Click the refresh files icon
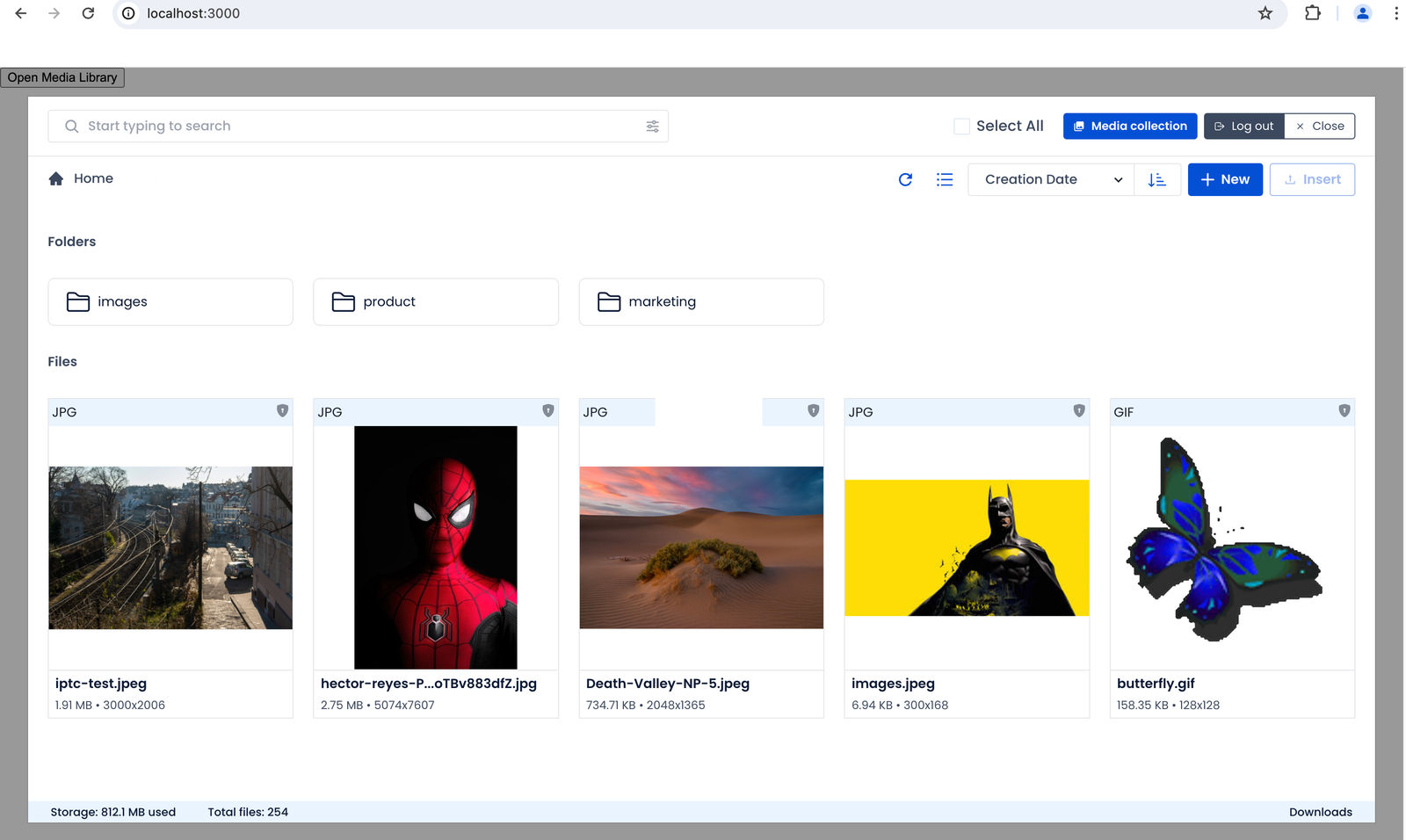This screenshot has height=840, width=1406. pos(905,179)
